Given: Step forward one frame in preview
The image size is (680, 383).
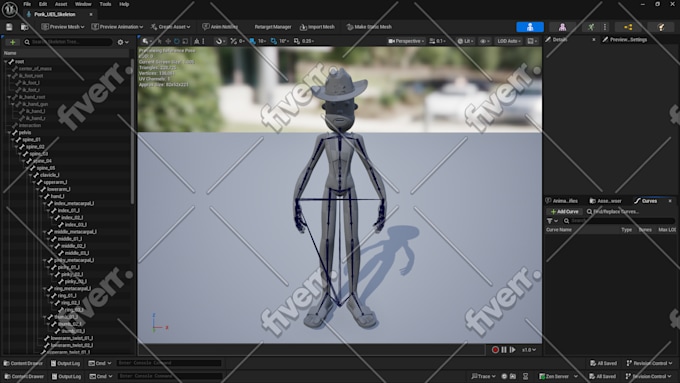Looking at the screenshot, I should (x=513, y=350).
